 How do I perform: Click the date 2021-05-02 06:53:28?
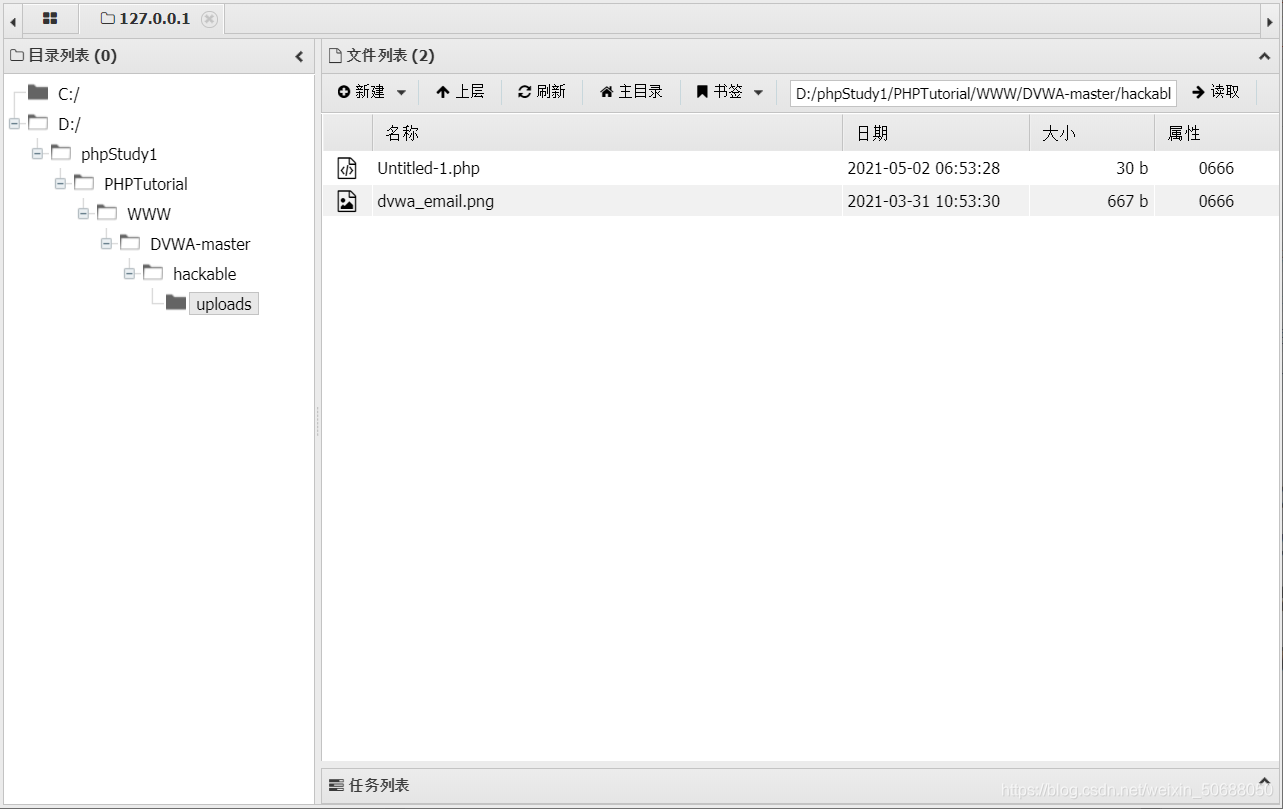(924, 169)
